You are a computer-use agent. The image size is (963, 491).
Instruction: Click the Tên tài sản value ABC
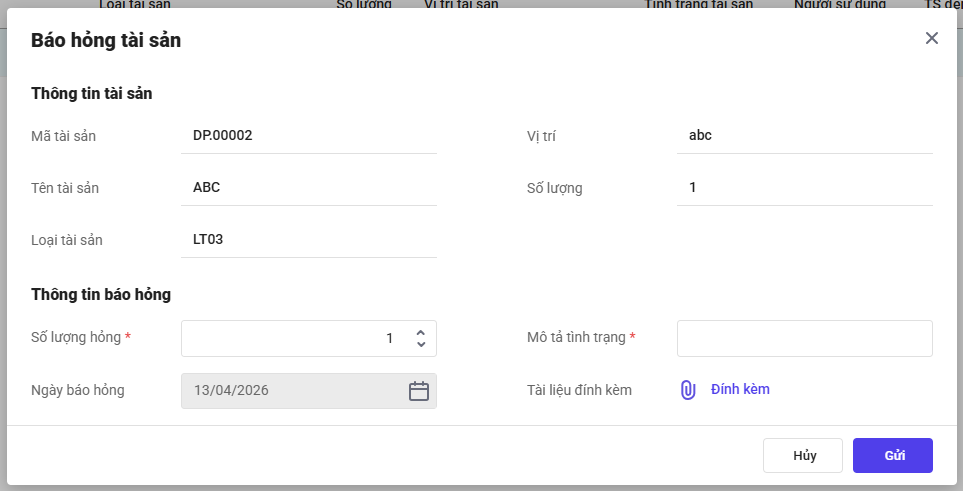pos(207,187)
